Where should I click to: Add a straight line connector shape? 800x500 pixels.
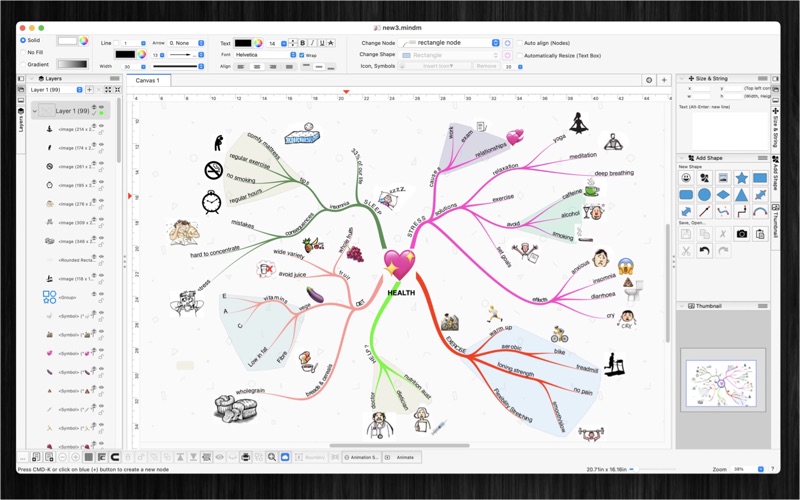pyautogui.click(x=705, y=211)
